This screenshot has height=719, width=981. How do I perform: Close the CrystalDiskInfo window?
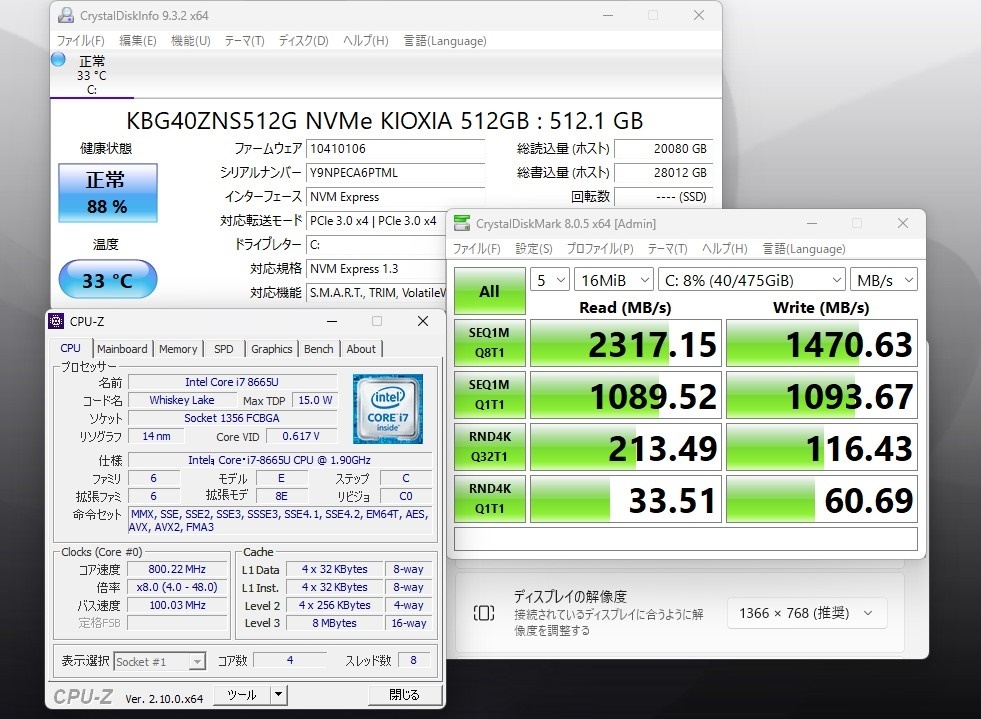pos(699,15)
